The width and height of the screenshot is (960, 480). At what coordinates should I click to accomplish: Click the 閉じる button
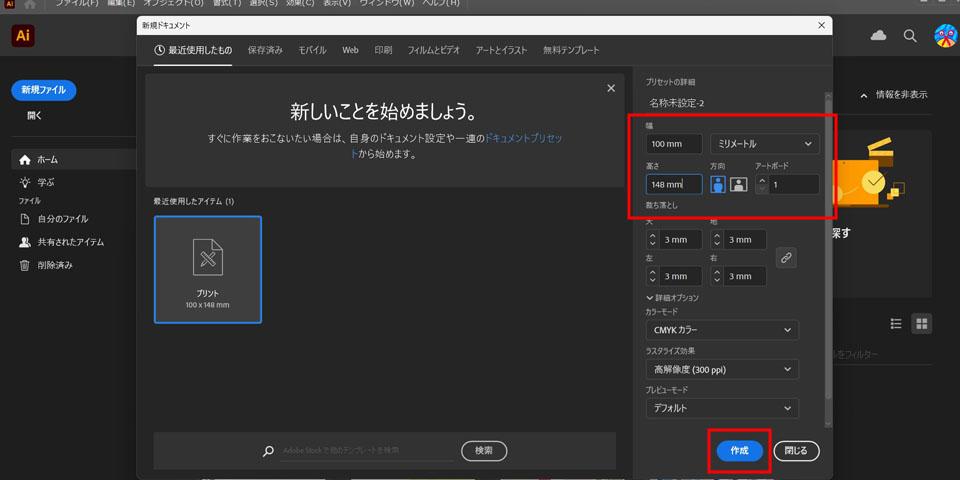coord(796,451)
